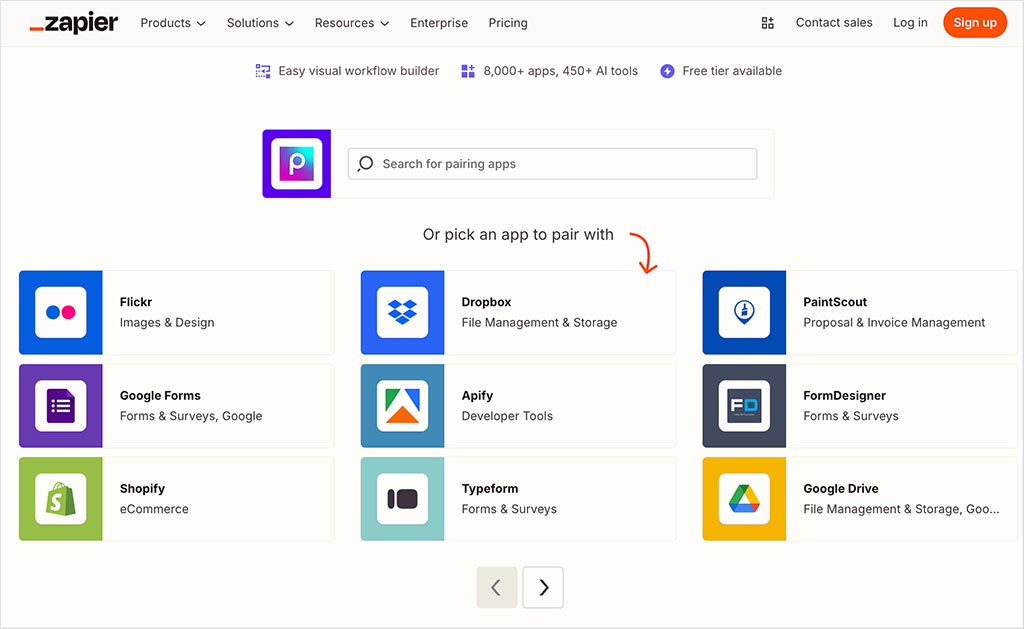Expand the Solutions menu
Image resolution: width=1024 pixels, height=629 pixels.
tap(259, 22)
